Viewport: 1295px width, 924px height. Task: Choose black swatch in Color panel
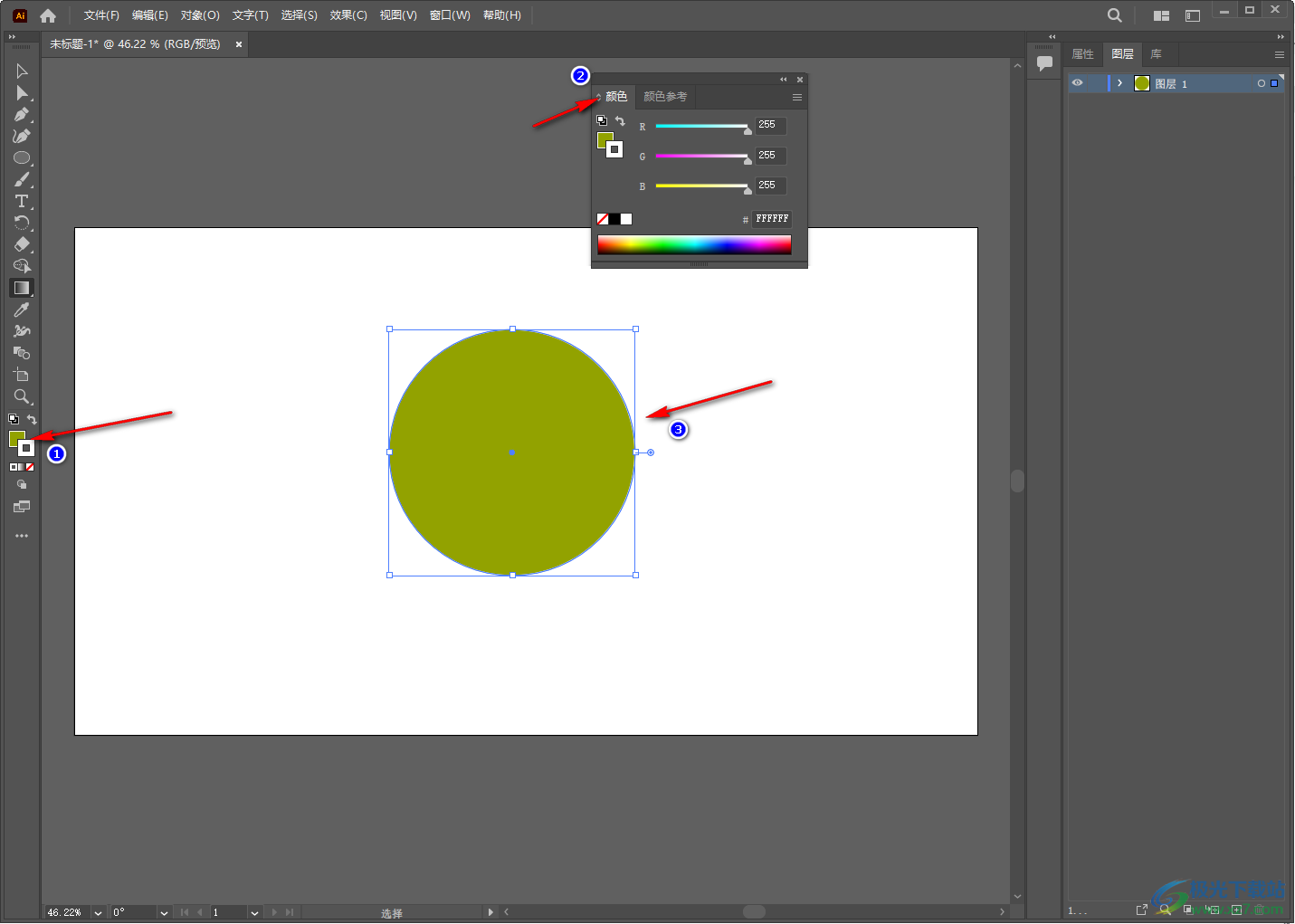point(614,219)
